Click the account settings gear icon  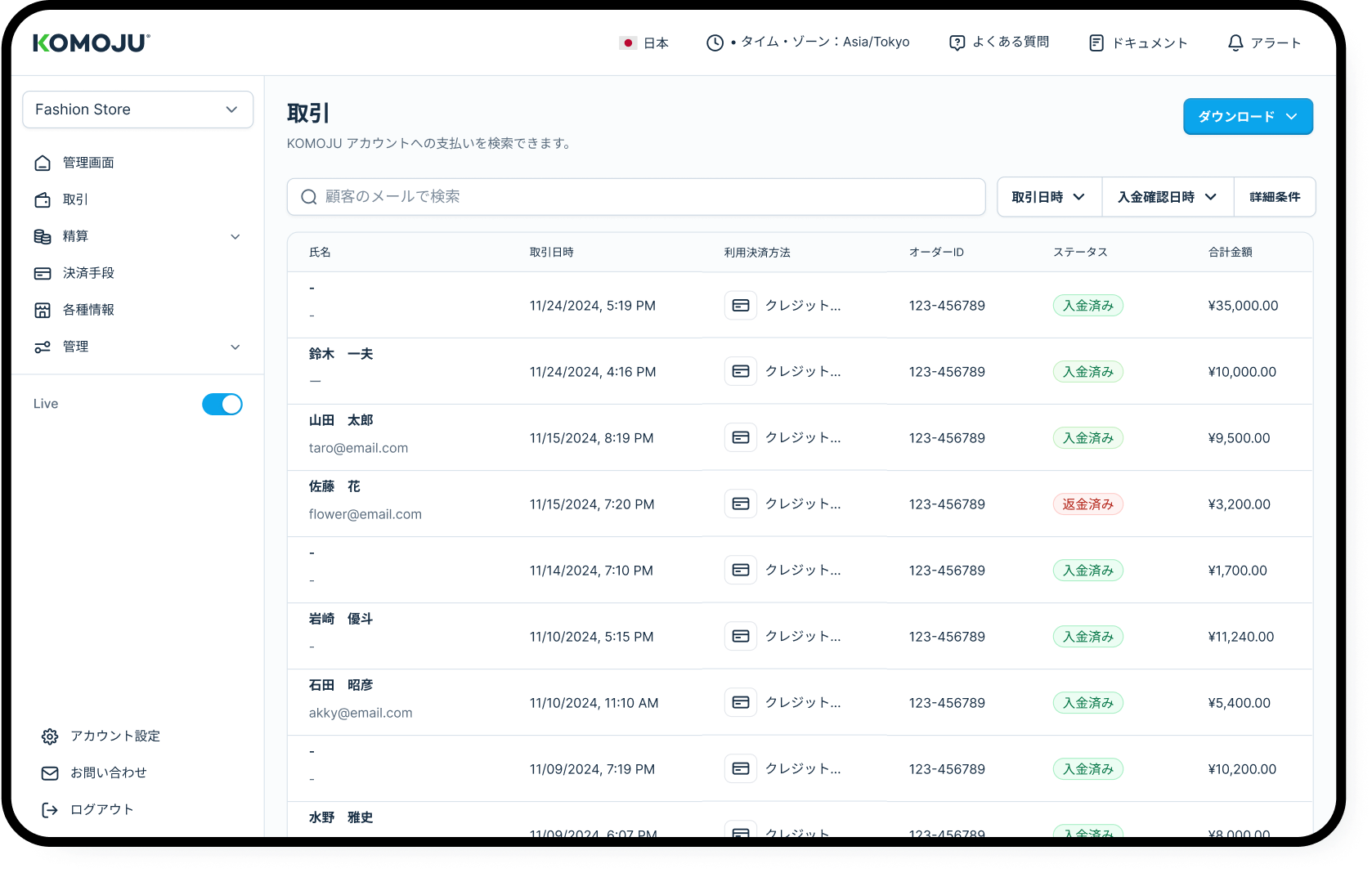tap(50, 736)
